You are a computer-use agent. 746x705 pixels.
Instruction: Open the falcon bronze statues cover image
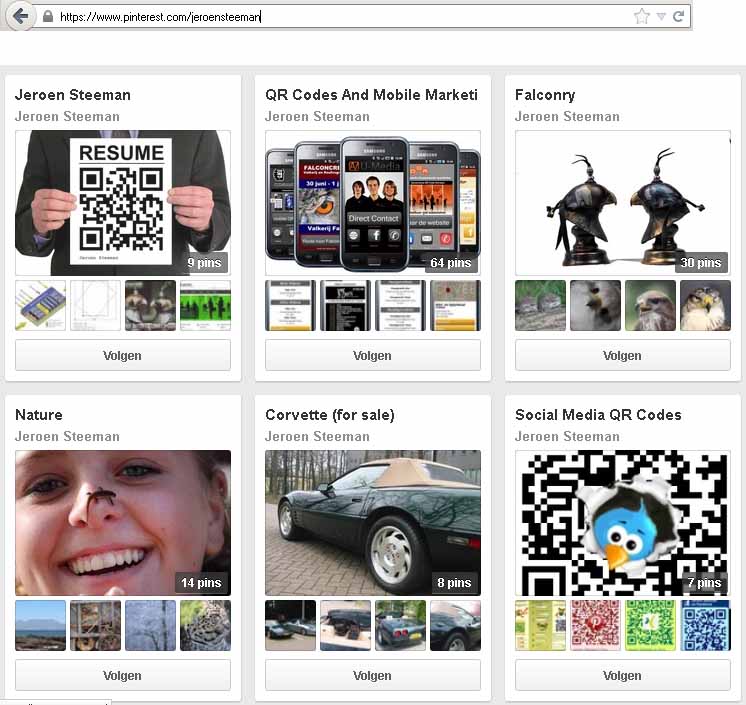622,203
